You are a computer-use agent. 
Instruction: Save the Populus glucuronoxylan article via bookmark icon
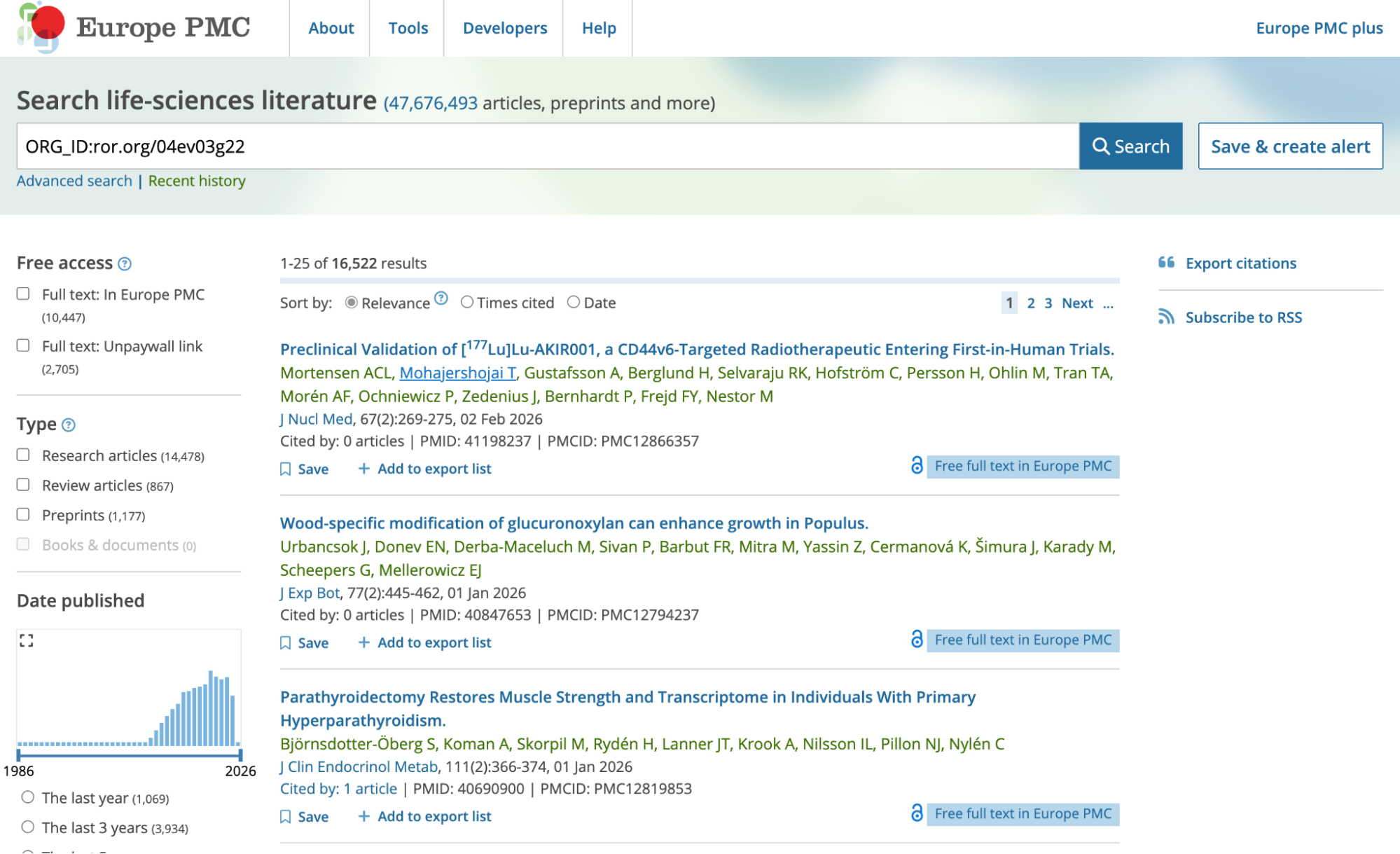pos(286,642)
